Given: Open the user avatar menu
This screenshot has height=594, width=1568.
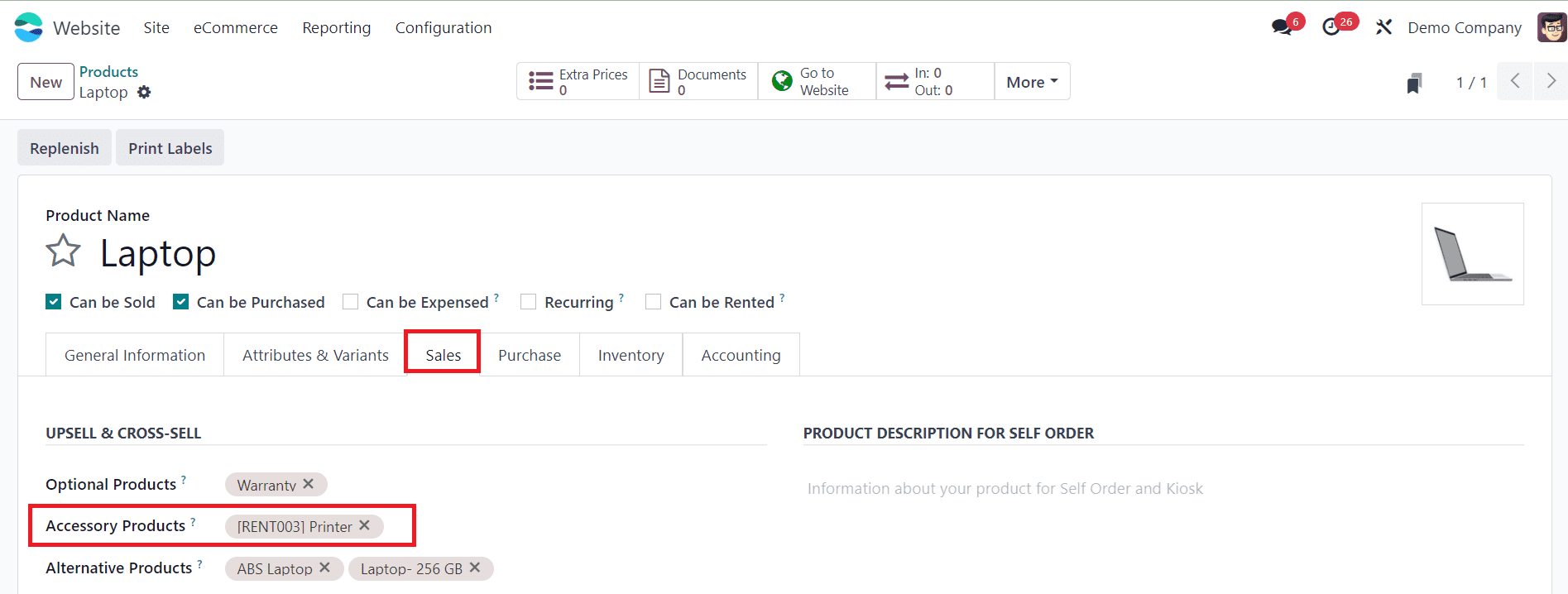Looking at the screenshot, I should coord(1551,27).
